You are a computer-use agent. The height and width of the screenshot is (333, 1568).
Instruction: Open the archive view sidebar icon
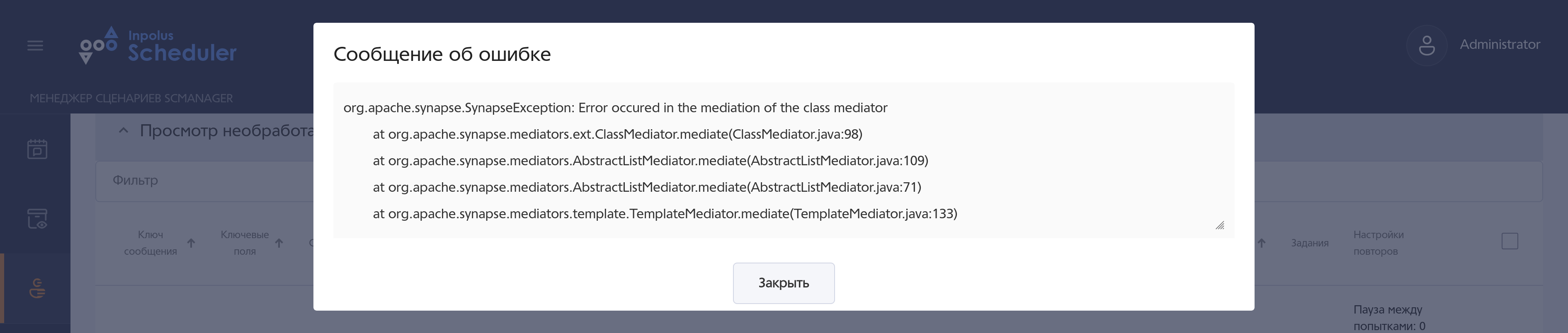[x=37, y=219]
